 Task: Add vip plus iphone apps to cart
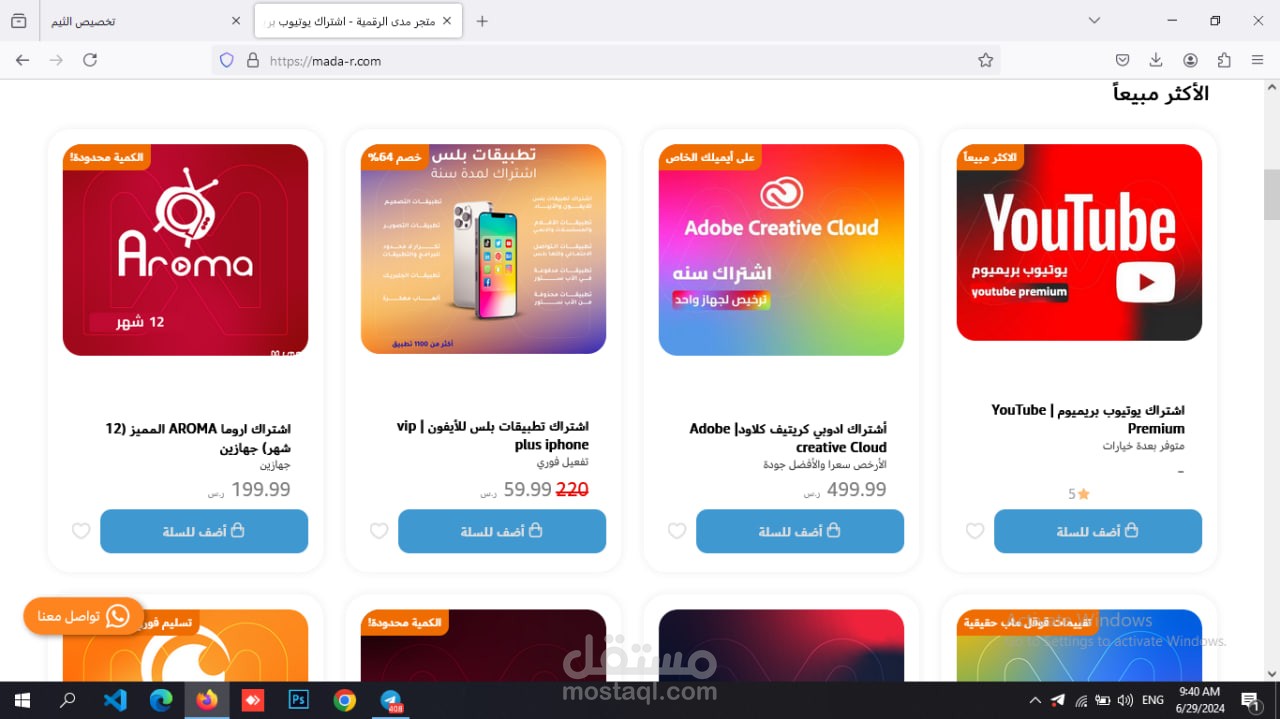click(502, 531)
